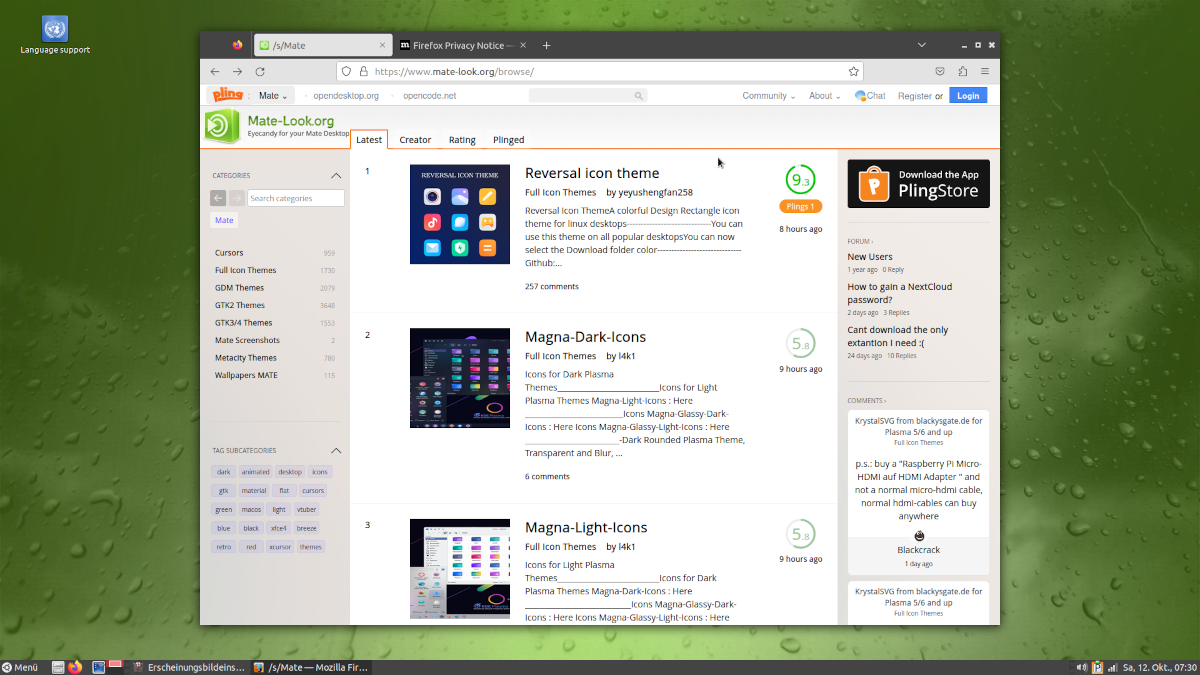Click the Plings 1 badge

point(800,207)
